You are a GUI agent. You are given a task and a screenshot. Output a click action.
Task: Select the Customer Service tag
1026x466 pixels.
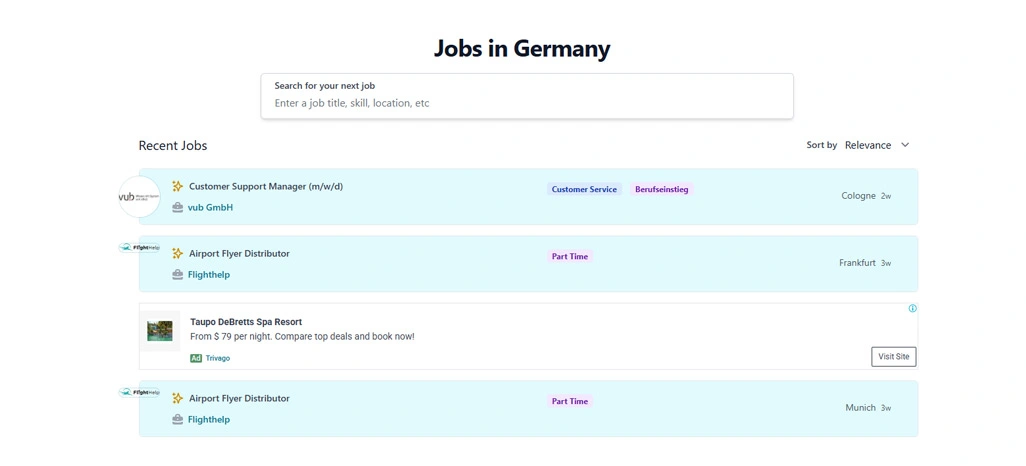point(584,189)
